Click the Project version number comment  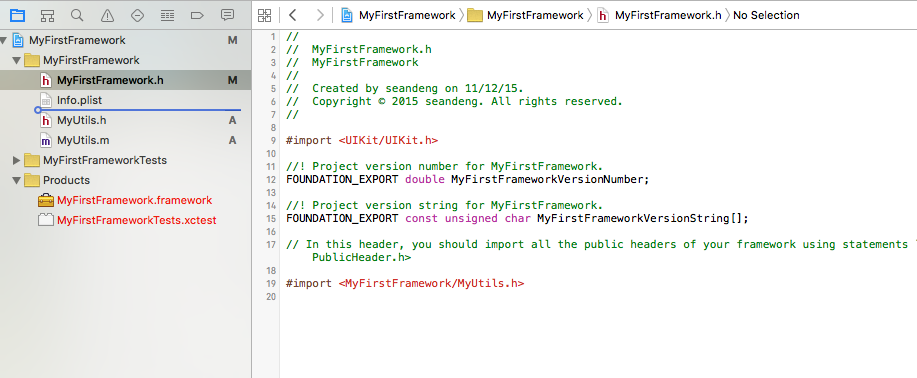tap(444, 166)
